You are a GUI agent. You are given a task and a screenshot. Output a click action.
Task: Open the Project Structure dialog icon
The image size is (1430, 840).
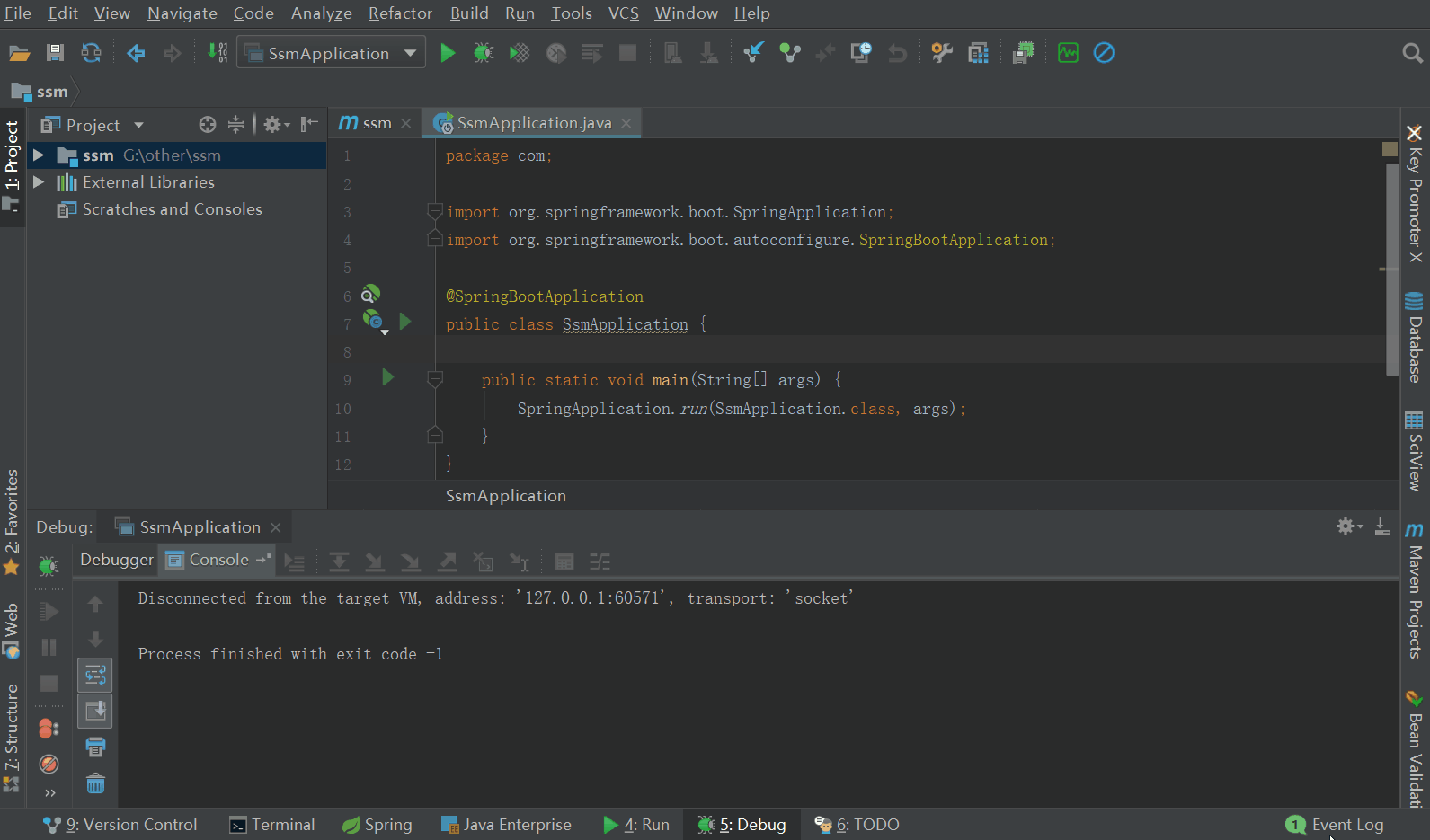(x=978, y=53)
